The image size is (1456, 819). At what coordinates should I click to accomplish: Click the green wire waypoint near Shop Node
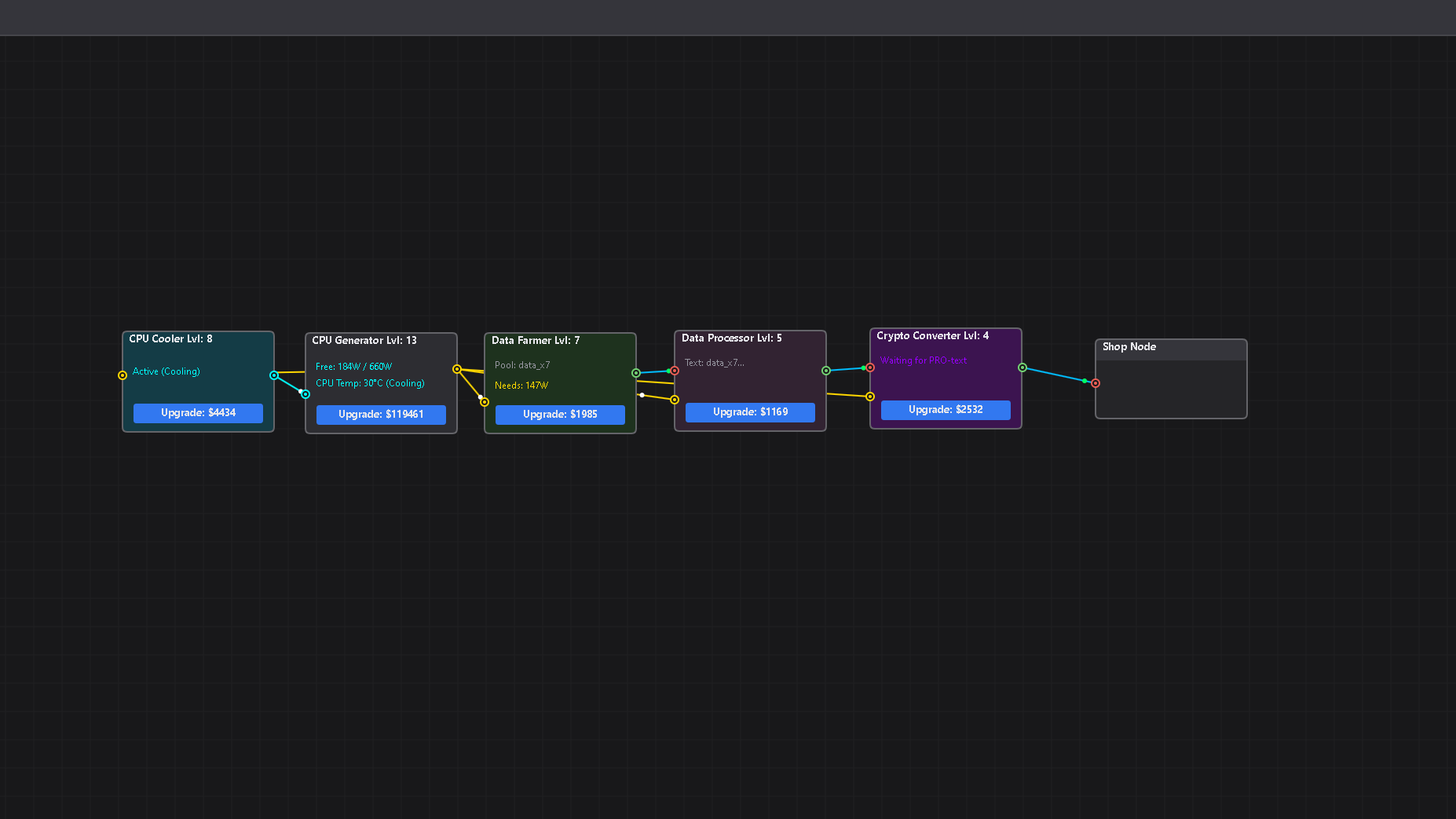tap(1085, 381)
